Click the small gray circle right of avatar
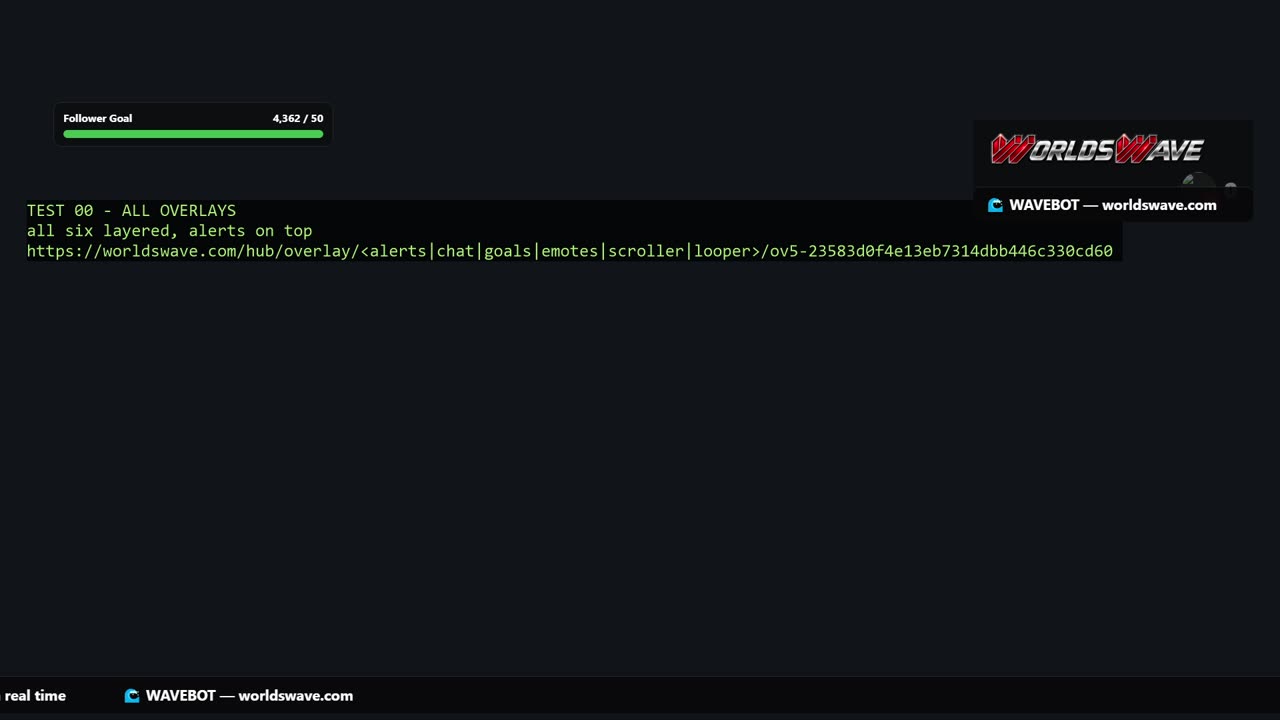1280x720 pixels. click(x=1231, y=187)
